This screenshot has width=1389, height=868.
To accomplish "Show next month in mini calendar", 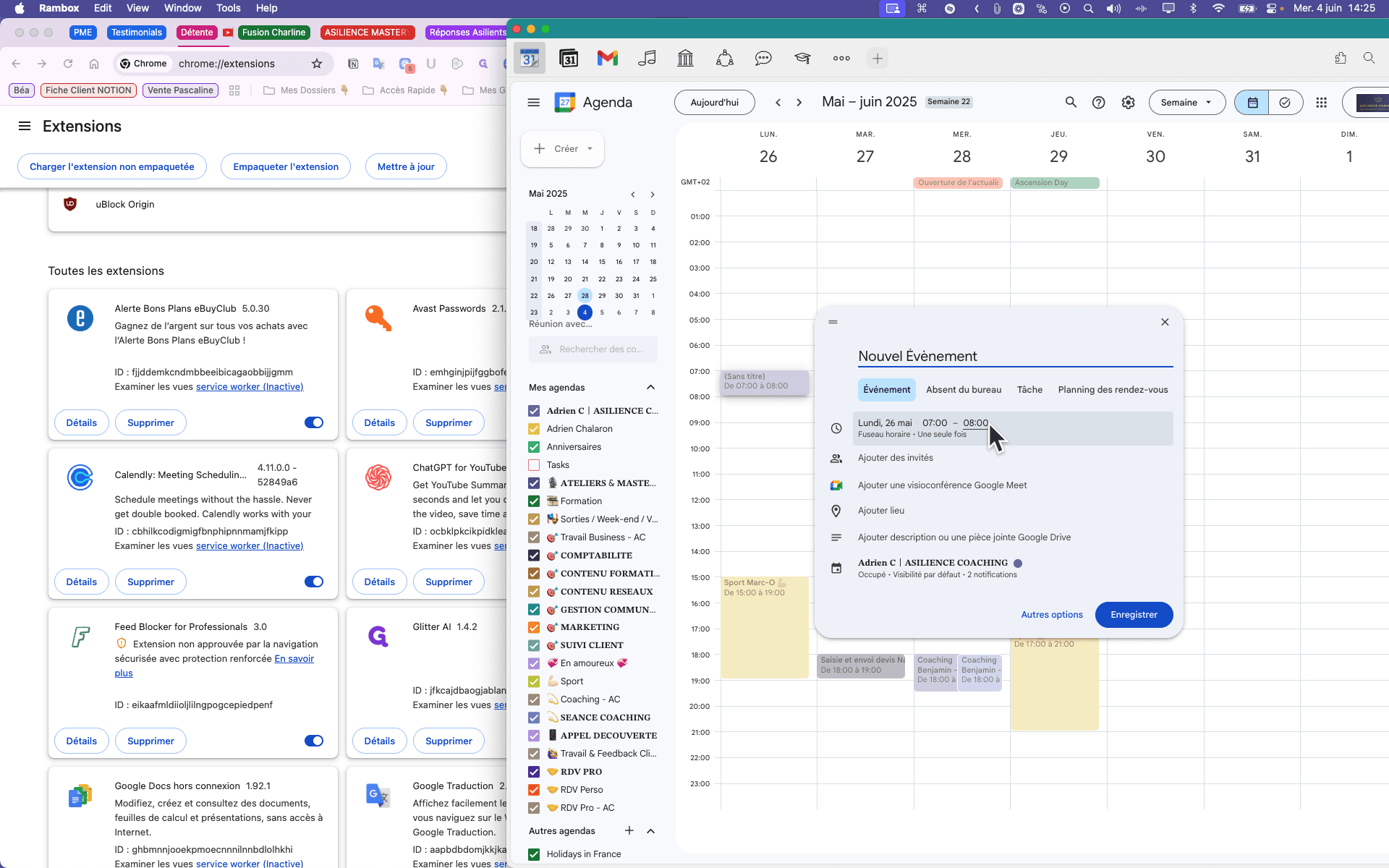I will [x=653, y=195].
